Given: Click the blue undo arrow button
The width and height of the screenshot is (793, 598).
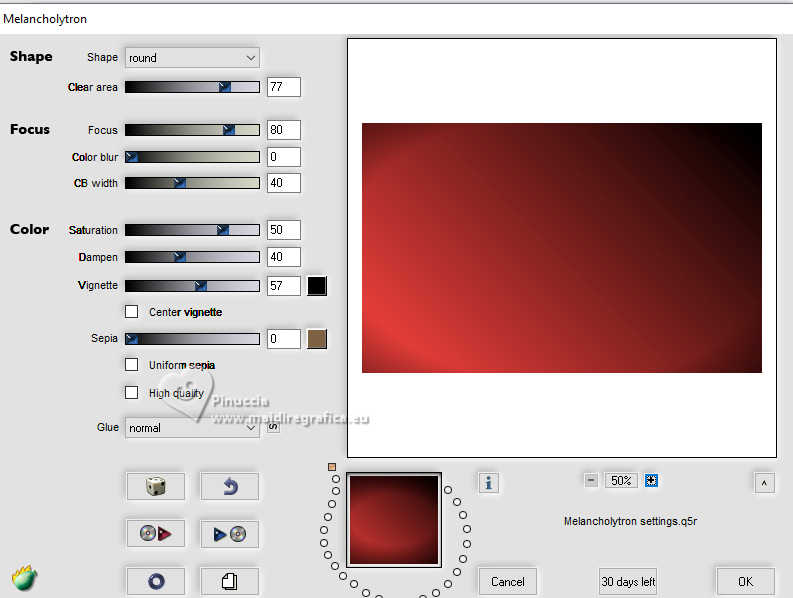Looking at the screenshot, I should click(x=230, y=486).
